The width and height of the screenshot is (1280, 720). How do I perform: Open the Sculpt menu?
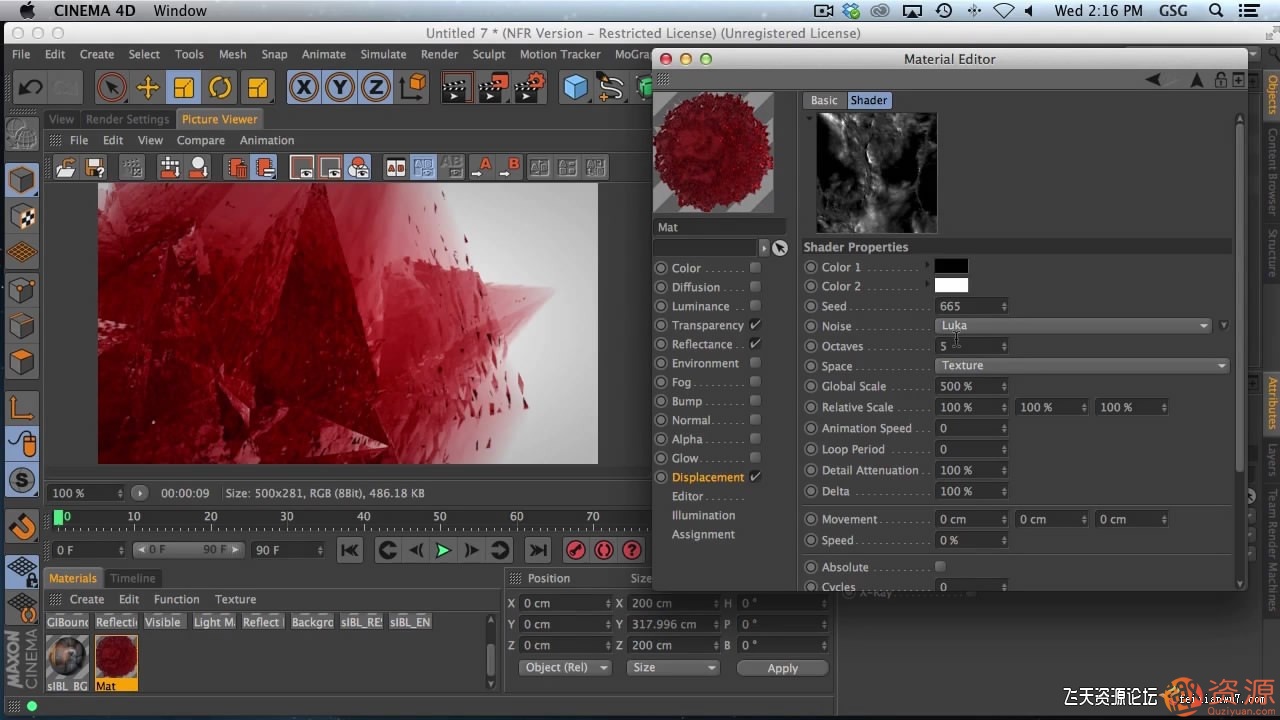489,54
